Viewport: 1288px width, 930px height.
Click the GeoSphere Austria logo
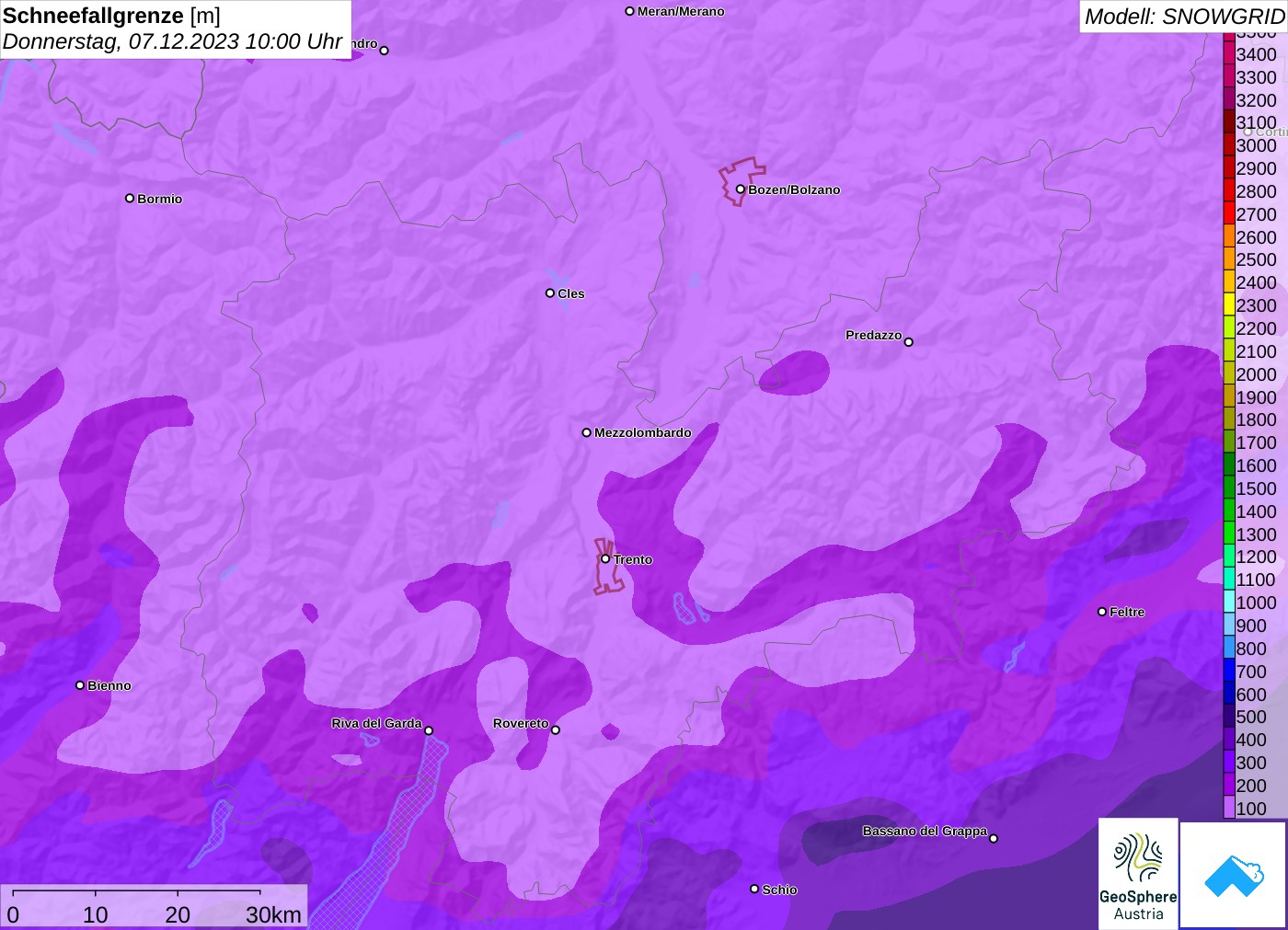(1138, 873)
